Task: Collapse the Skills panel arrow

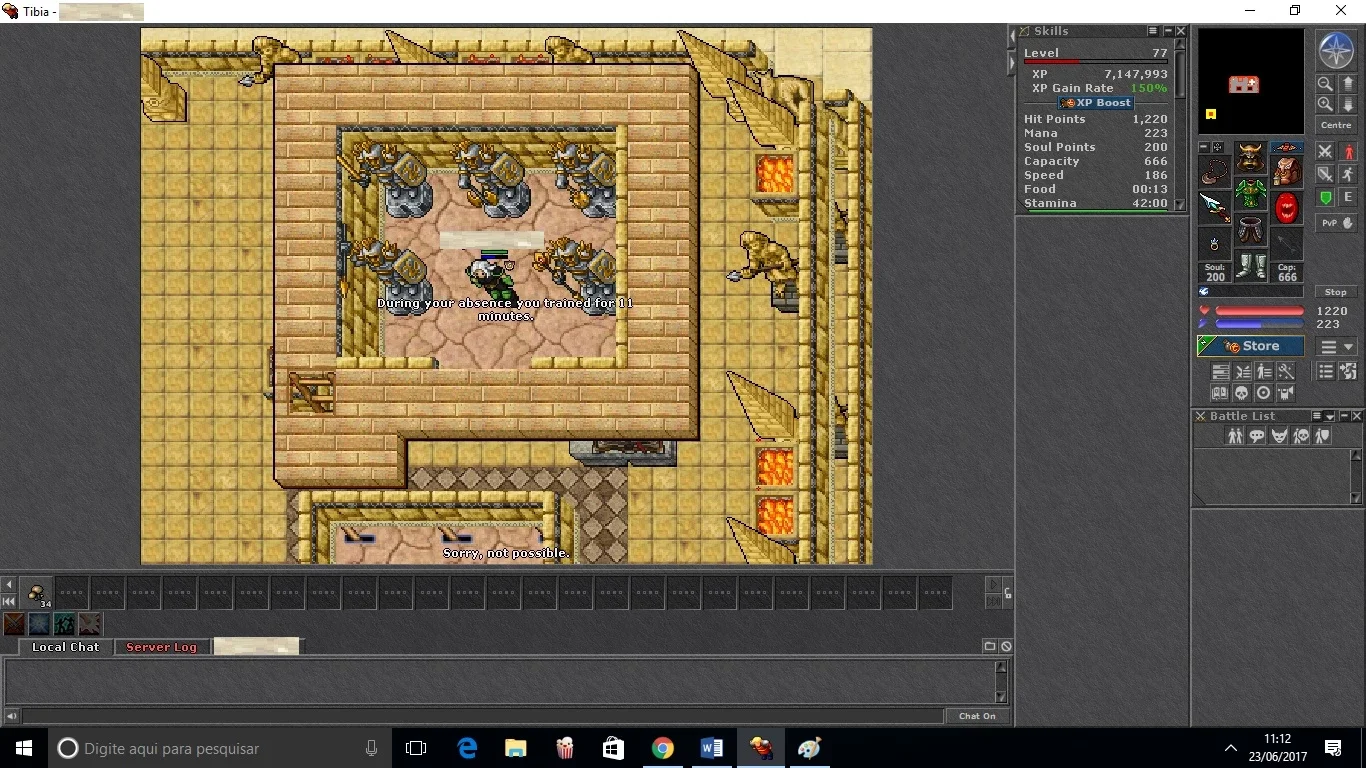Action: point(1168,31)
